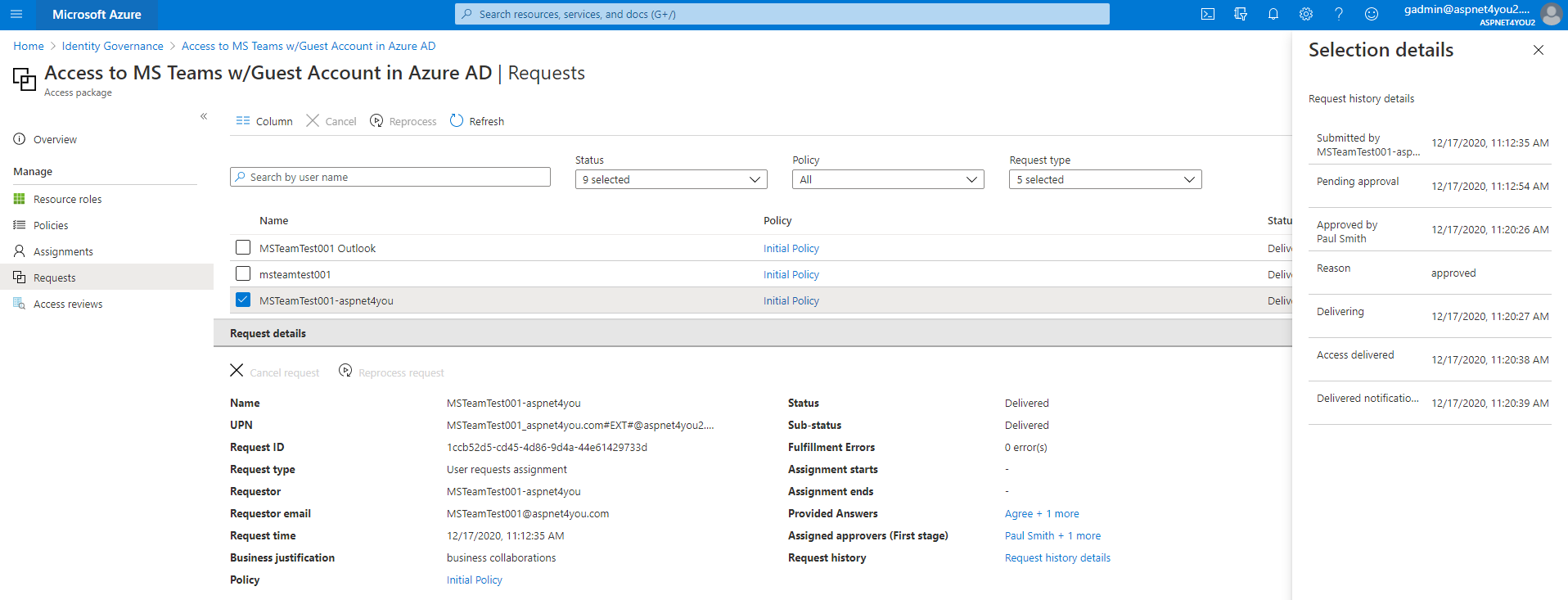The height and width of the screenshot is (600, 1568).
Task: Click the Microsoft Azure logo text
Action: pos(97,14)
